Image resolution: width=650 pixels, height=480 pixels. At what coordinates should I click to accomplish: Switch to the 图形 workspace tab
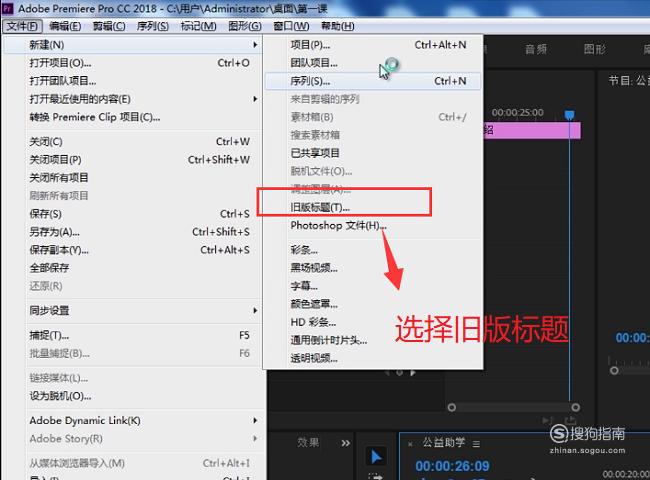coord(594,49)
